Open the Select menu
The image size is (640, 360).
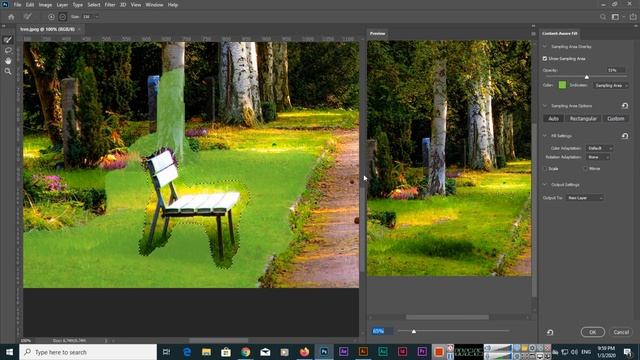pyautogui.click(x=94, y=5)
